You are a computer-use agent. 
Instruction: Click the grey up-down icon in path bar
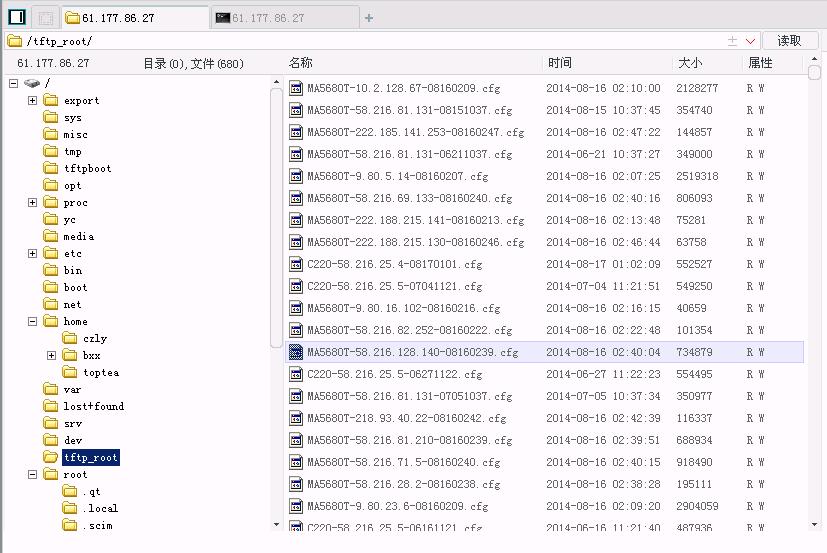tap(733, 41)
